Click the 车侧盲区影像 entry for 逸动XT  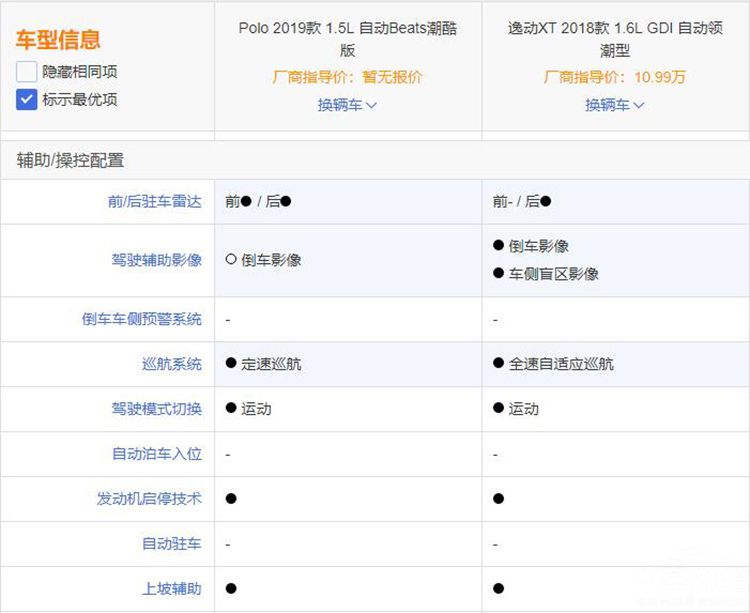point(553,274)
